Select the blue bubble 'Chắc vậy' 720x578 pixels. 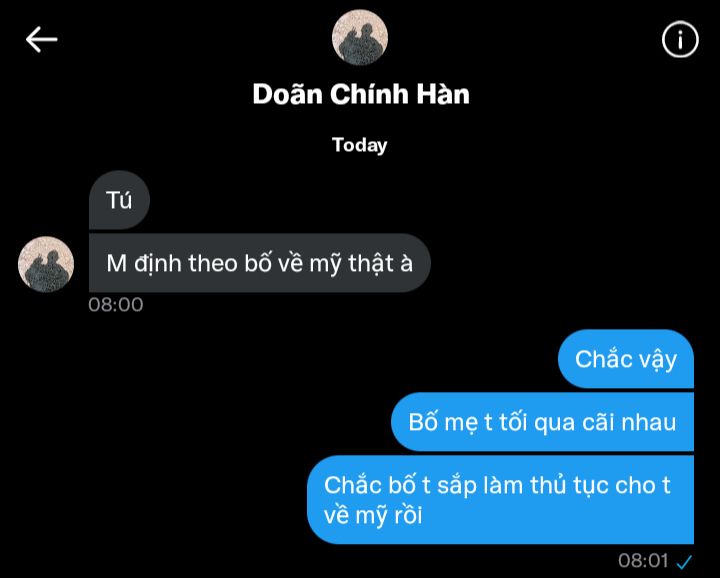click(626, 359)
